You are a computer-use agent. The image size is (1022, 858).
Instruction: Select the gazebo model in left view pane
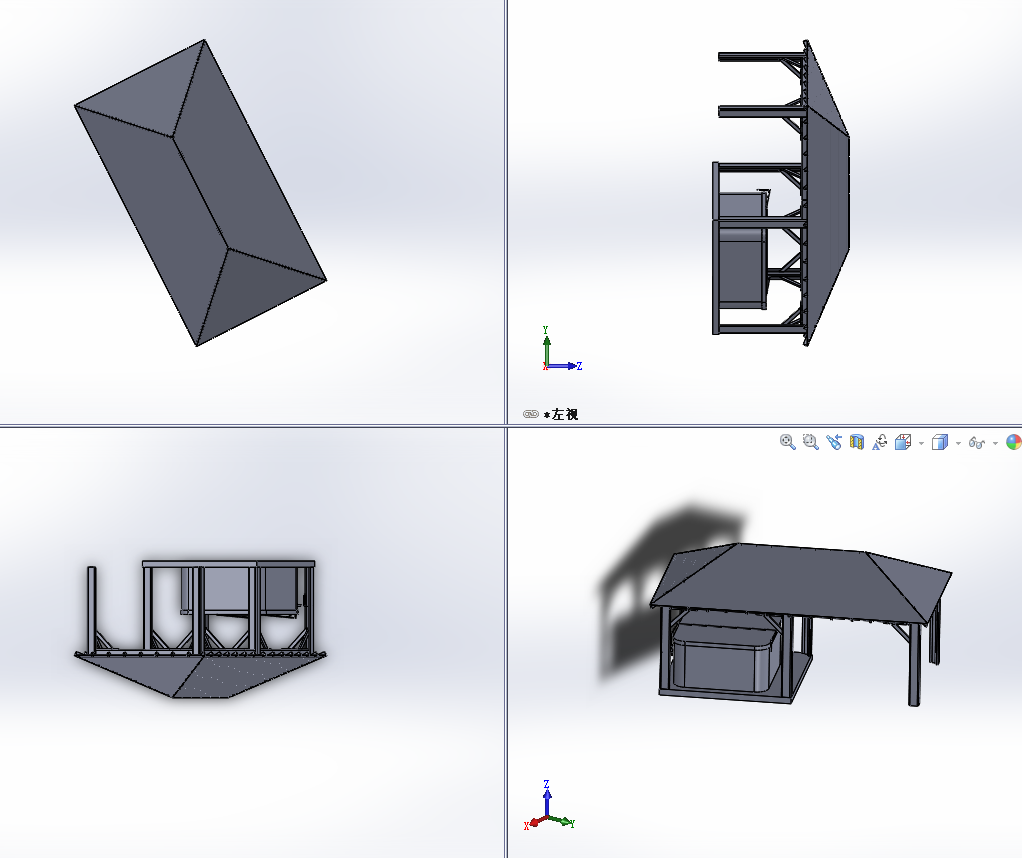pyautogui.click(x=781, y=192)
